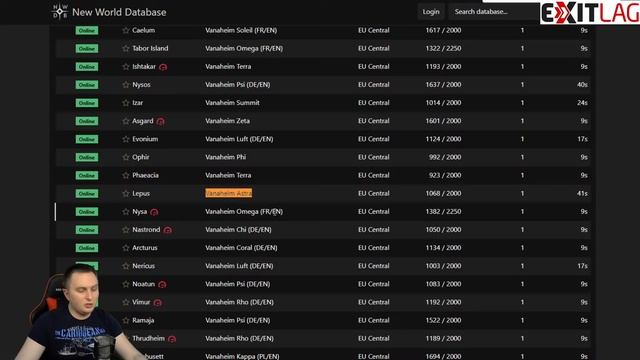Star the Ishtakar server row

coord(126,67)
